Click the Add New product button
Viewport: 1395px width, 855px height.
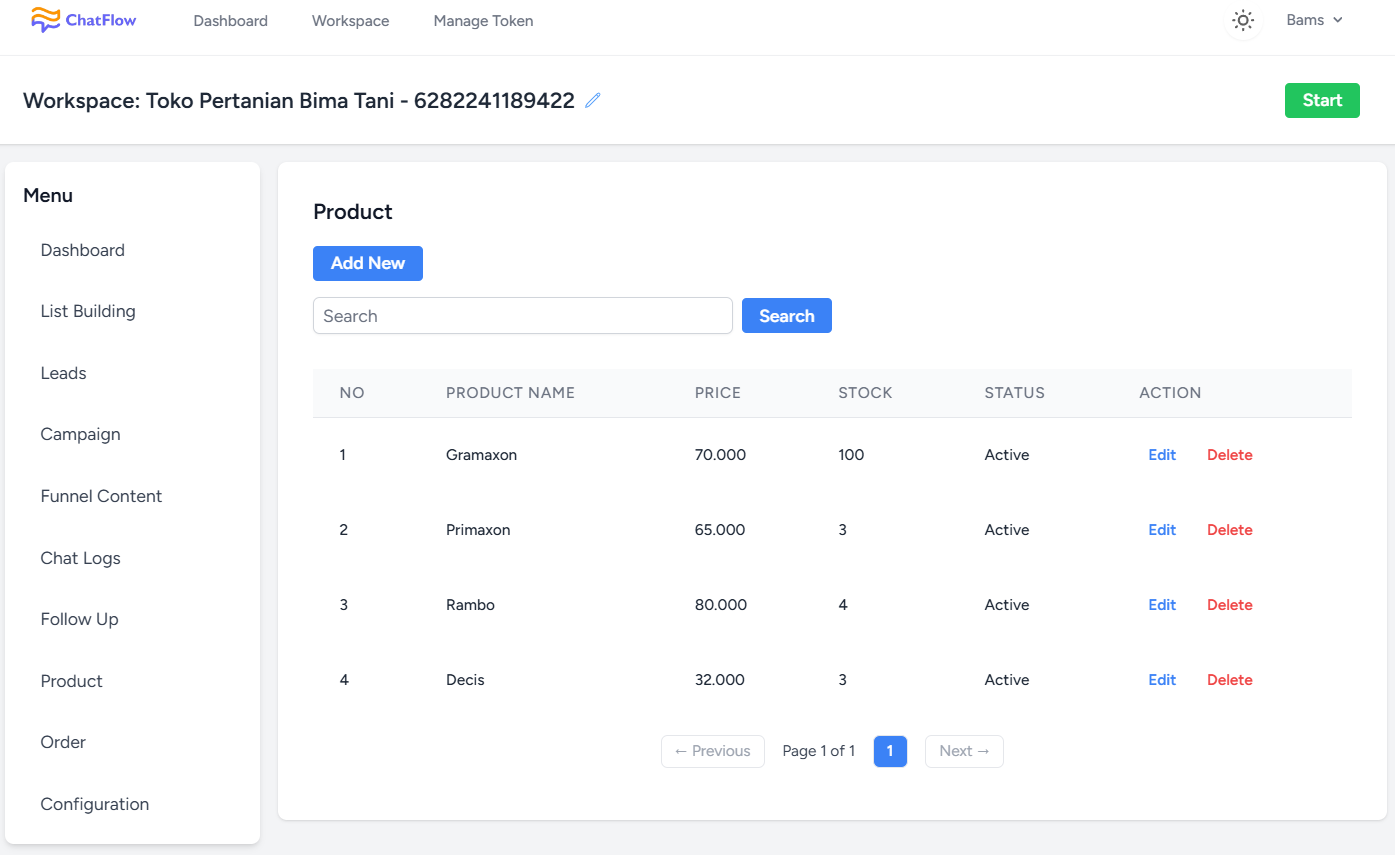click(x=368, y=263)
